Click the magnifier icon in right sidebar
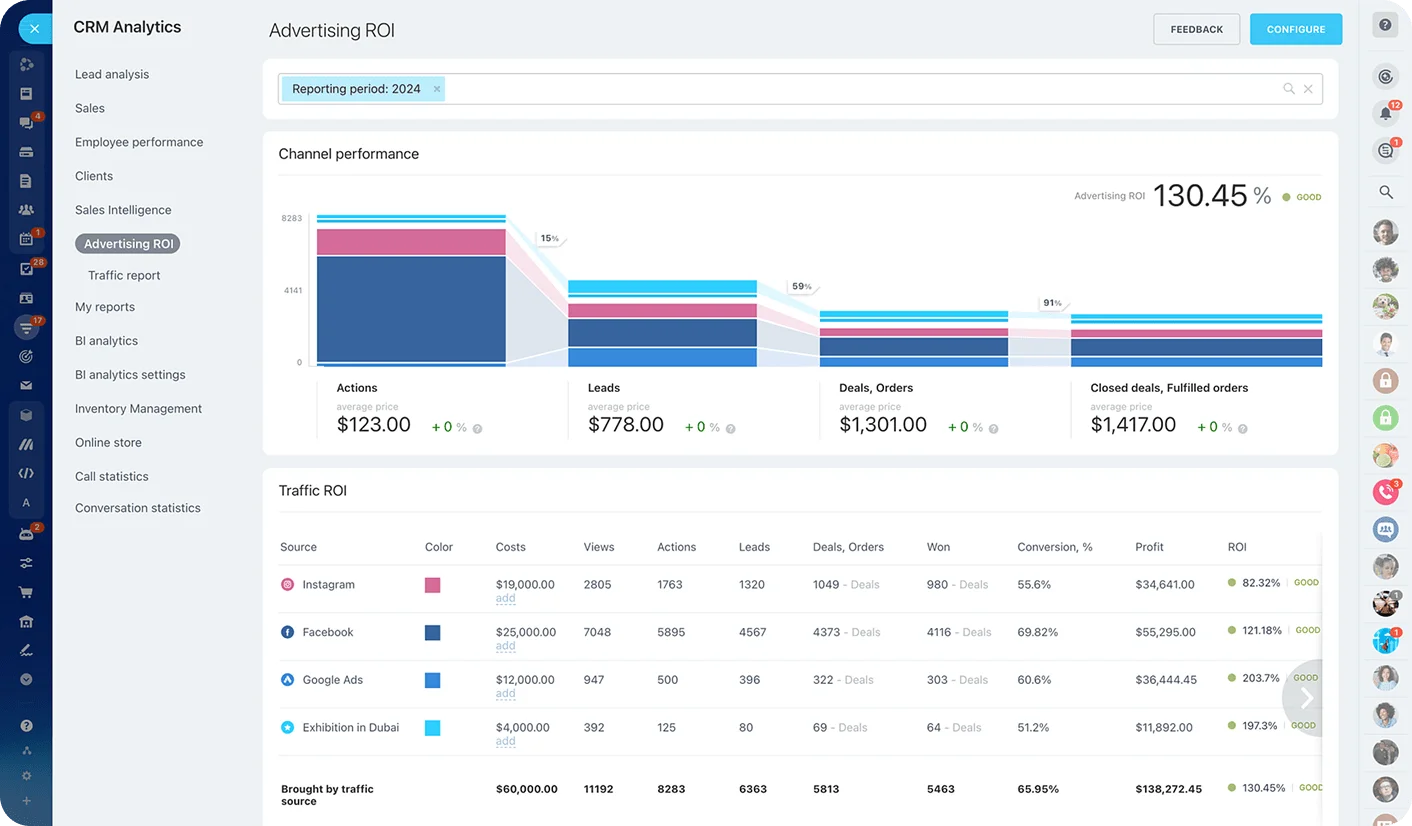1412x826 pixels. coord(1385,192)
